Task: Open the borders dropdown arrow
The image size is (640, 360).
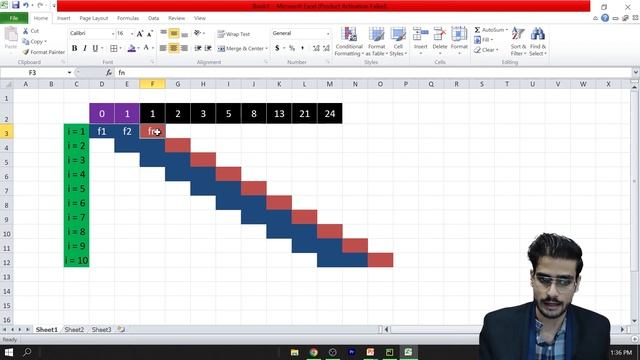Action: tap(120, 49)
